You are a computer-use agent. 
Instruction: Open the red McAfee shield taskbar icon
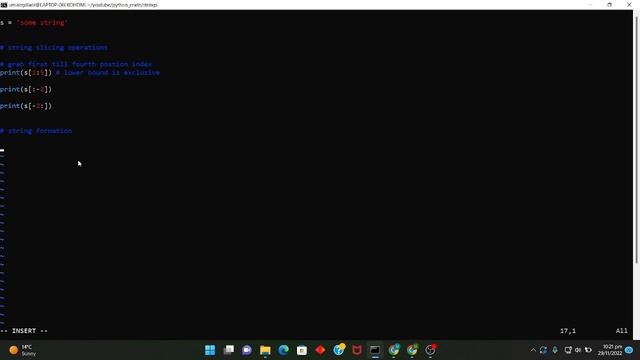(357, 350)
